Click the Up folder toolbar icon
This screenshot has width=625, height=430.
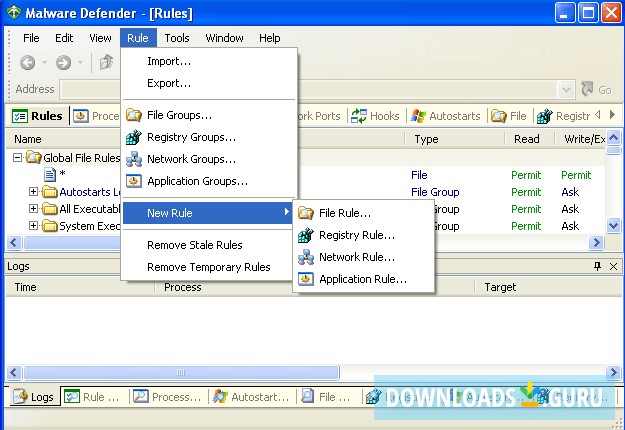point(106,62)
